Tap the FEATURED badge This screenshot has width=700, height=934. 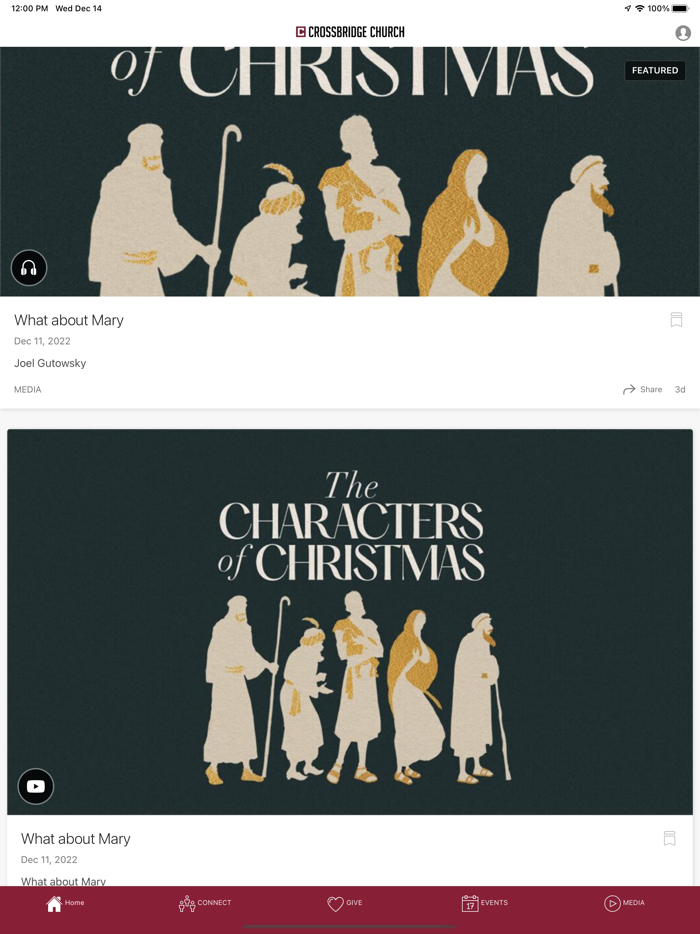click(x=655, y=70)
